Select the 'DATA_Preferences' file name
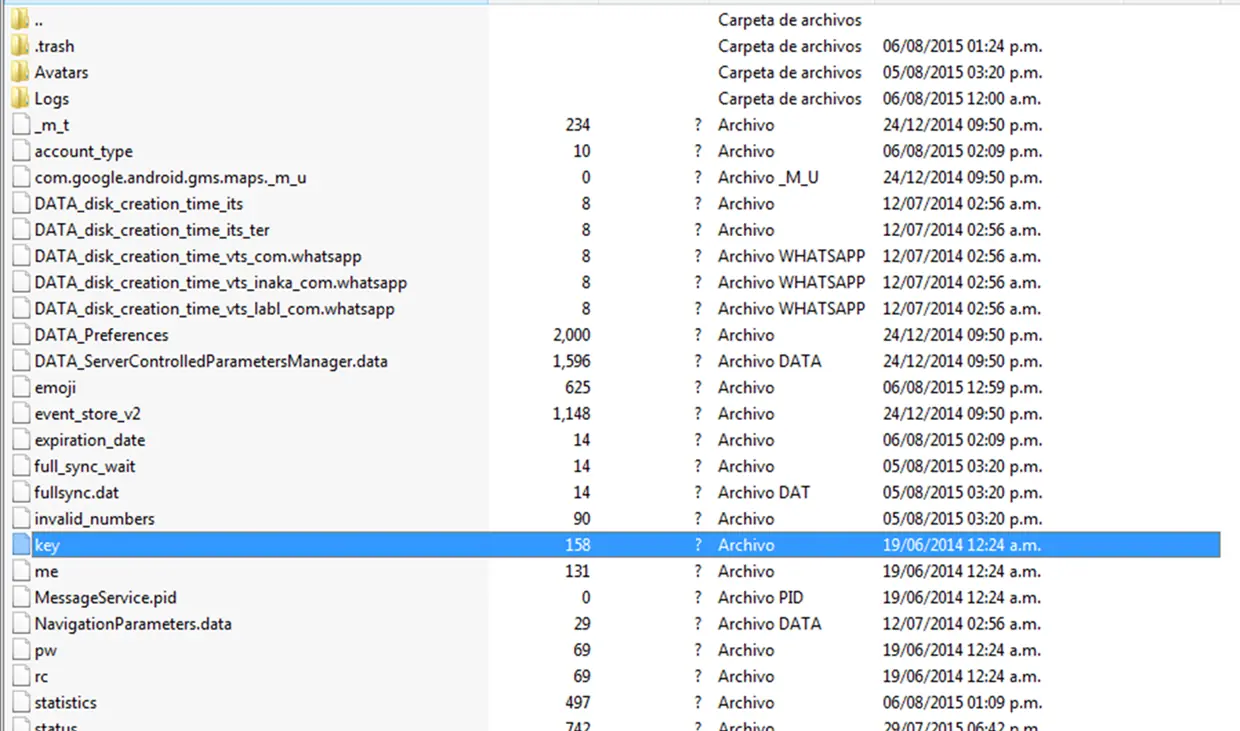The image size is (1240, 731). (x=101, y=335)
